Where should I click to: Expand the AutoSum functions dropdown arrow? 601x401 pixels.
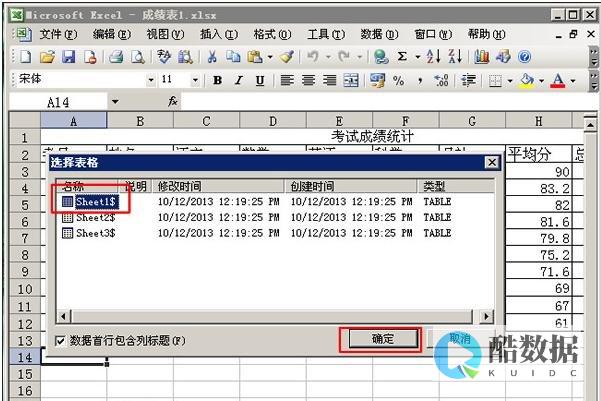pos(417,57)
